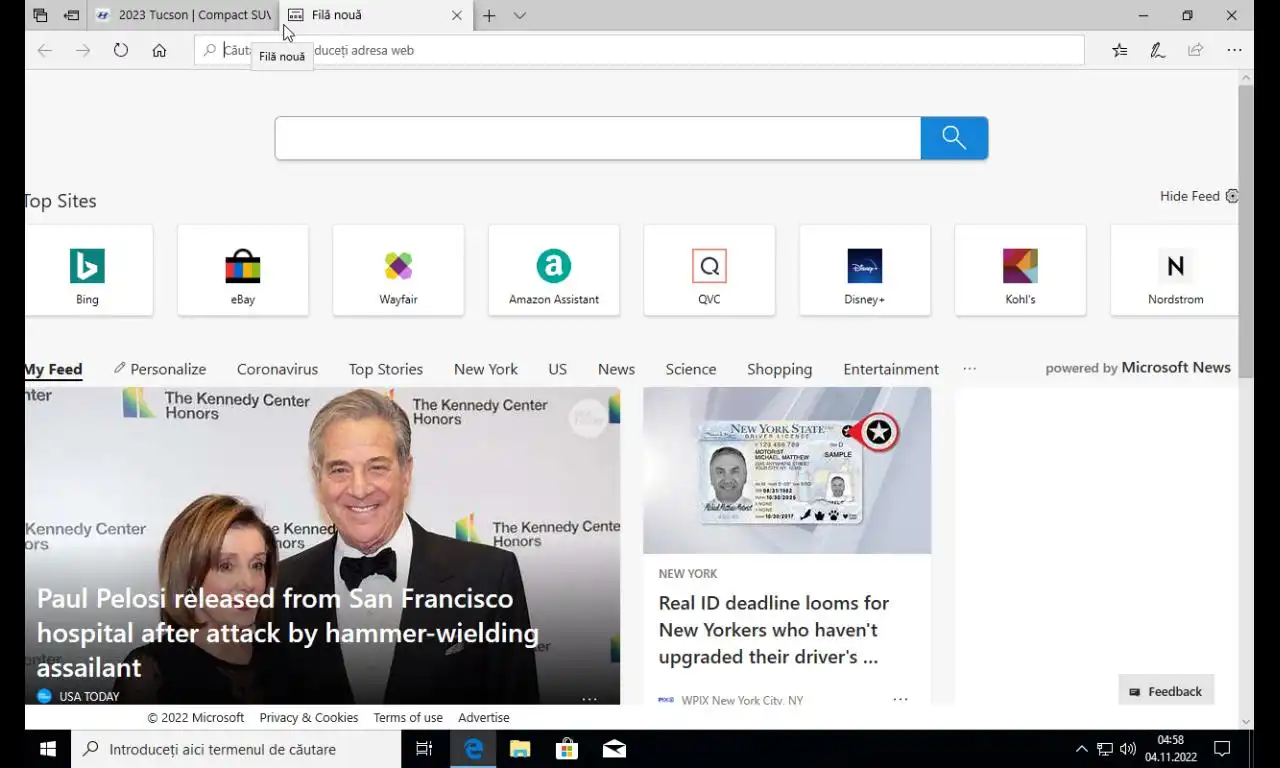The image size is (1280, 768).
Task: Click the page vertical scrollbar
Action: [x=1245, y=230]
